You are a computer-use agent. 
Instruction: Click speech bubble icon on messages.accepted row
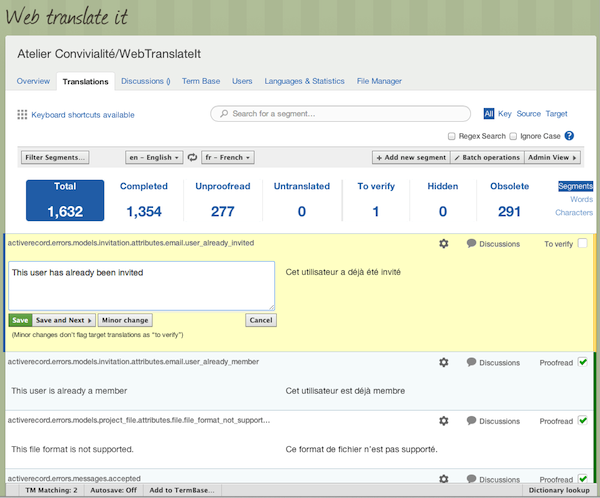point(471,479)
